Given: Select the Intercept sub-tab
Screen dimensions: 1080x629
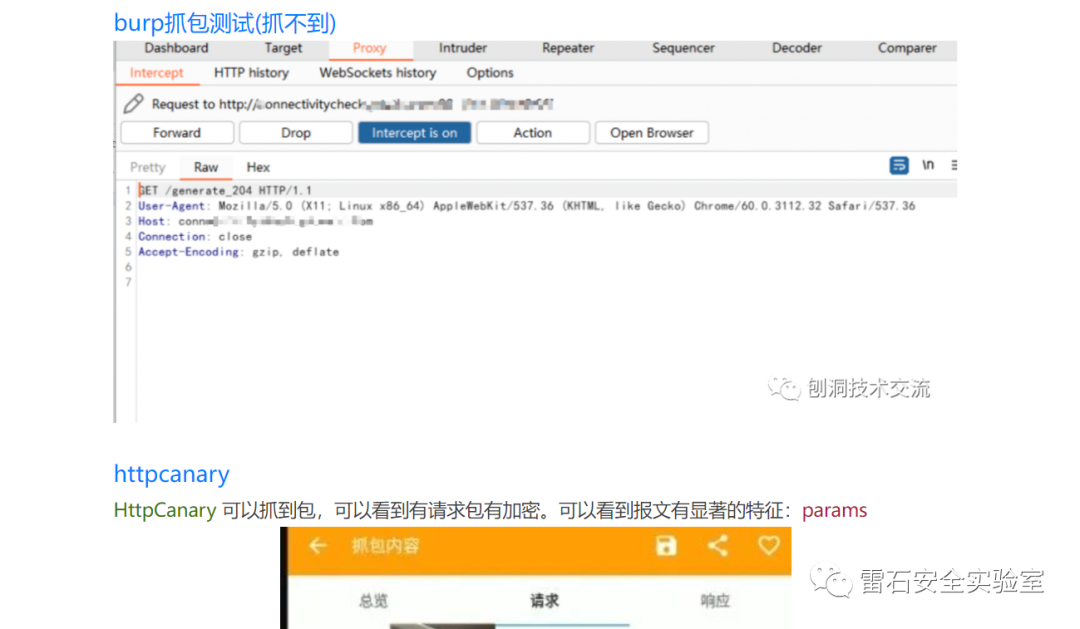Looking at the screenshot, I should tap(156, 73).
